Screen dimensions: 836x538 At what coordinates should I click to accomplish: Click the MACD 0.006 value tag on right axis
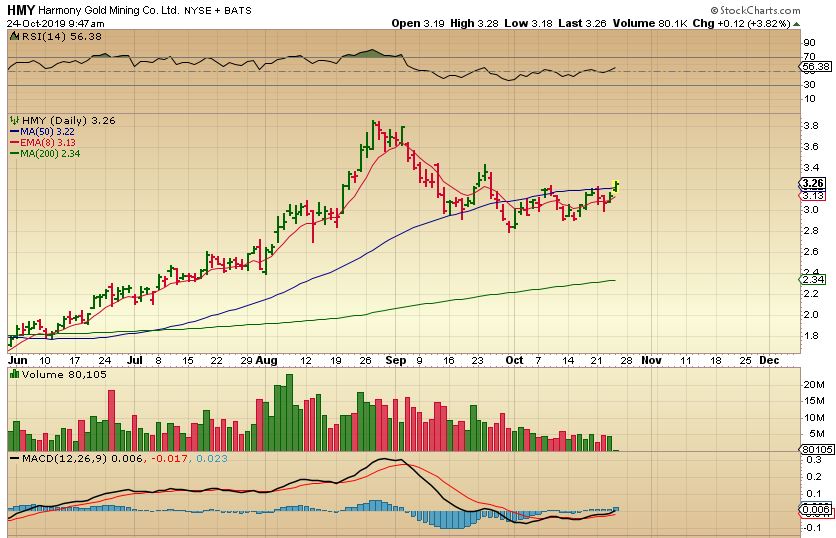point(816,509)
